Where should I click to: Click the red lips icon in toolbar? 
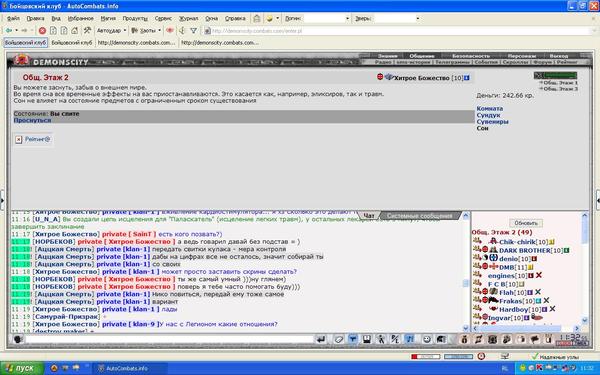[x=170, y=30]
